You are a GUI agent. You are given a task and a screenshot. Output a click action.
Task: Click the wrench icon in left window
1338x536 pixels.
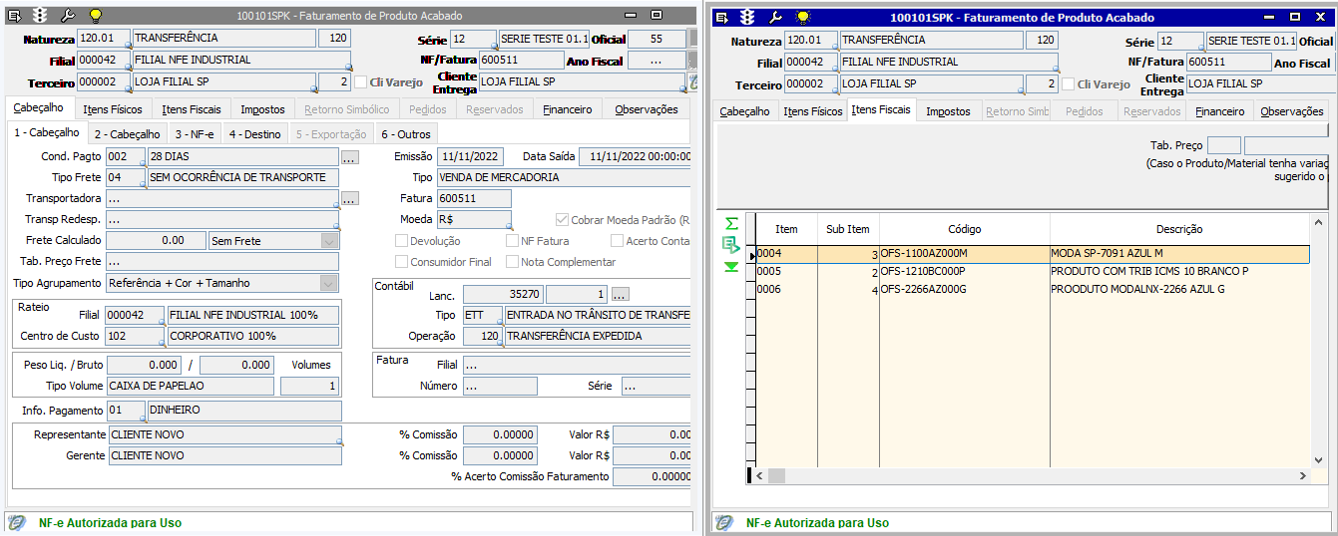click(68, 16)
